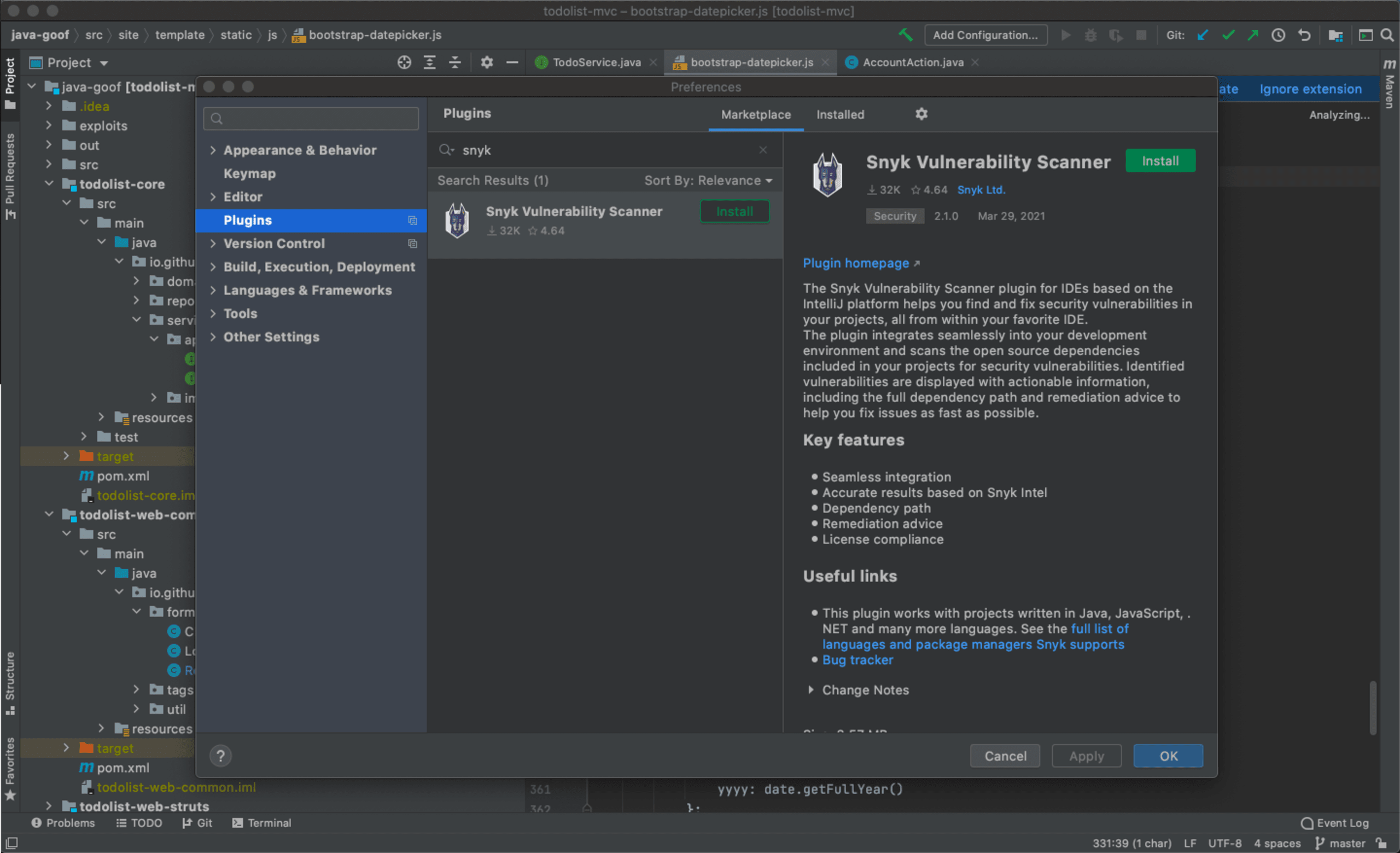Open the TodoService.java editor tab
Screen dimensions: 1400x853
click(596, 62)
